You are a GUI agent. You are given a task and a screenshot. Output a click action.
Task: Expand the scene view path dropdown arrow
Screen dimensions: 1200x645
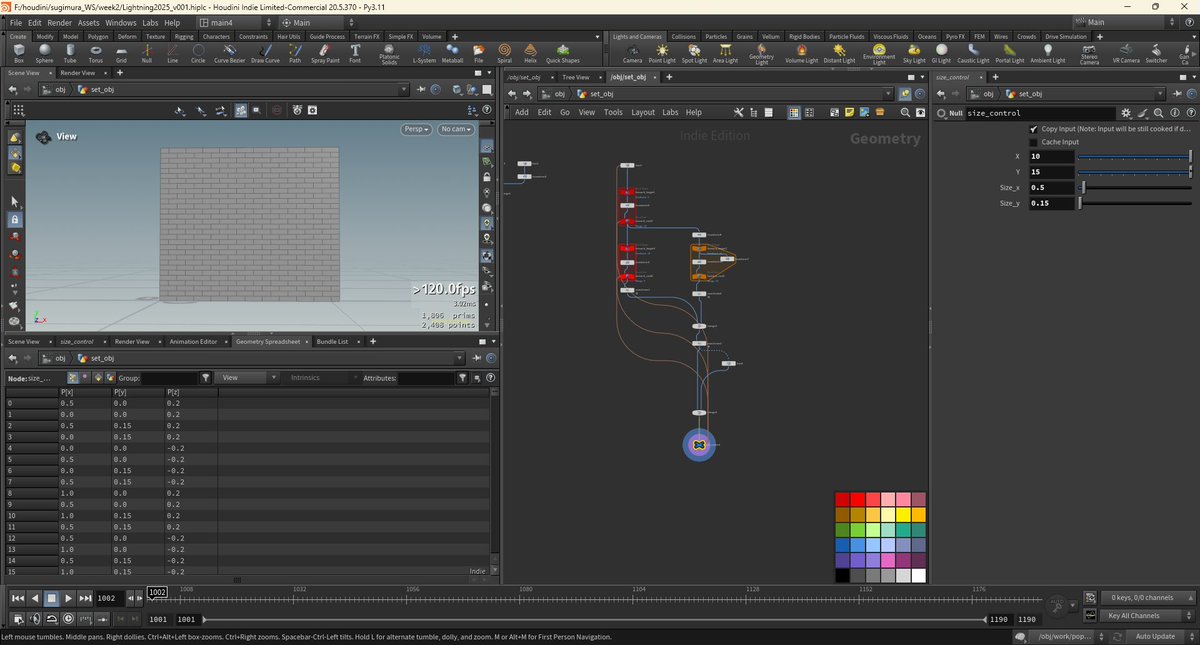click(403, 90)
